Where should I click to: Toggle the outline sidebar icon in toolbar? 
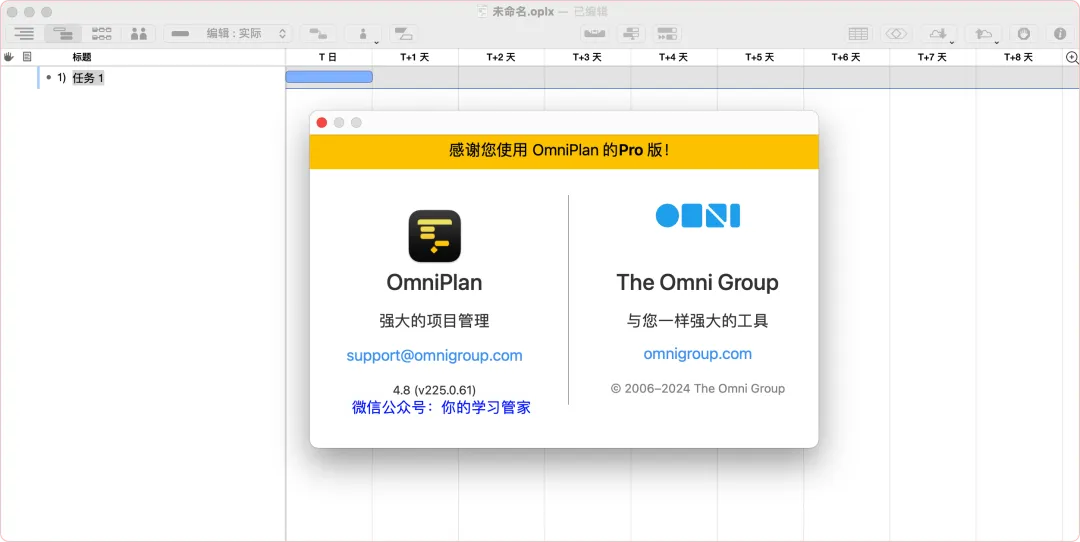(25, 33)
